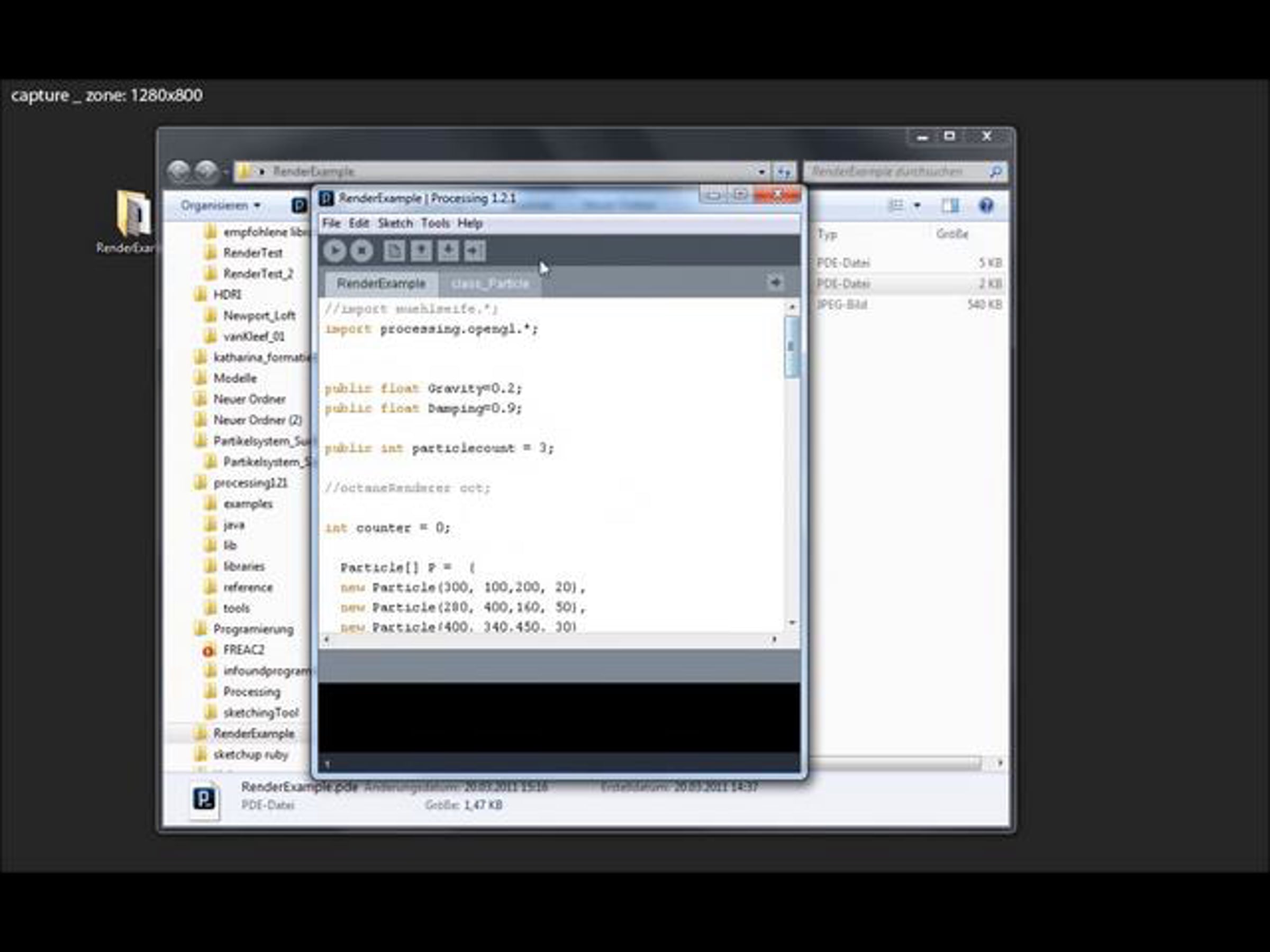Sort files by the Größe column
This screenshot has height=952, width=1270.
point(952,234)
